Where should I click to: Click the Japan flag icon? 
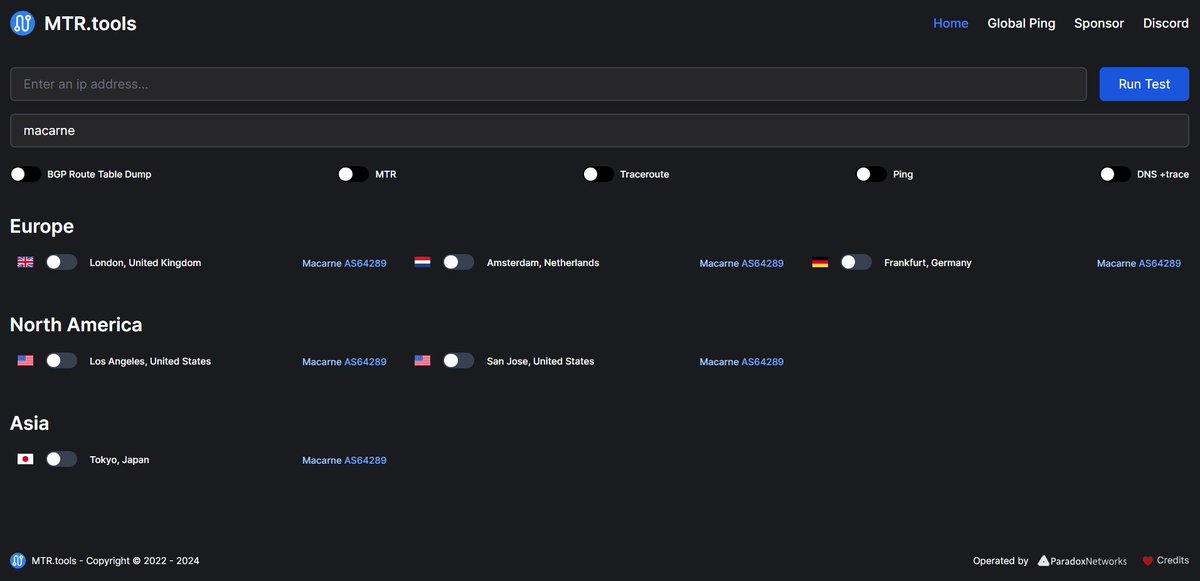point(25,459)
